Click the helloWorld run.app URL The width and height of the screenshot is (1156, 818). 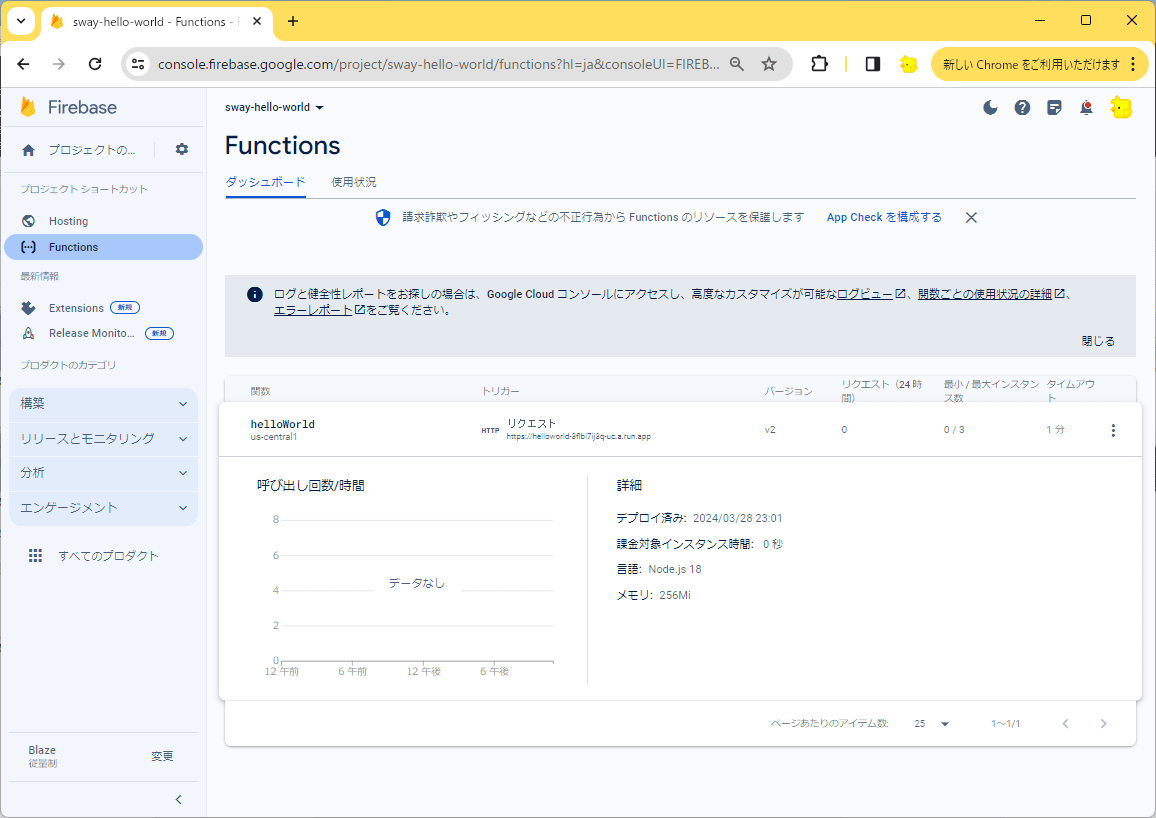[578, 436]
